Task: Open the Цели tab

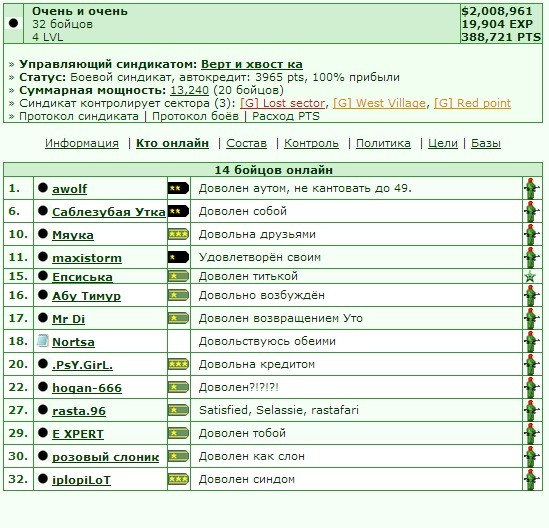Action: point(443,143)
